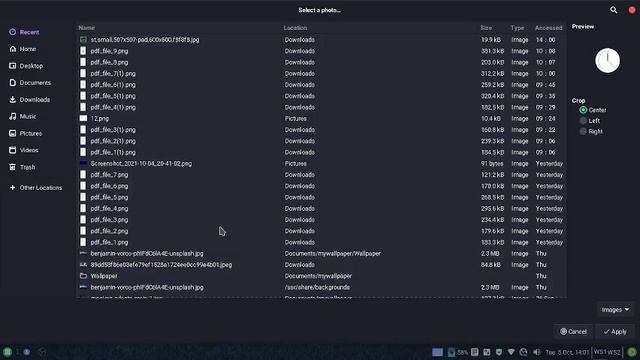This screenshot has width=640, height=360.
Task: Open Pictures location in sidebar
Action: click(x=26, y=133)
